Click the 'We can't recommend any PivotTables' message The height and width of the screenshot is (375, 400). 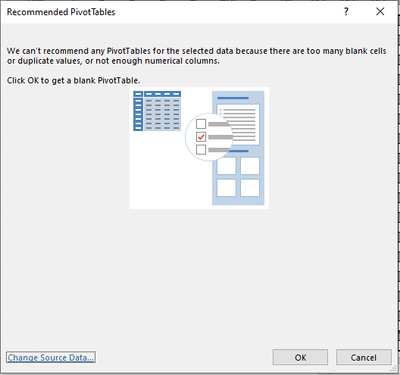[x=196, y=56]
